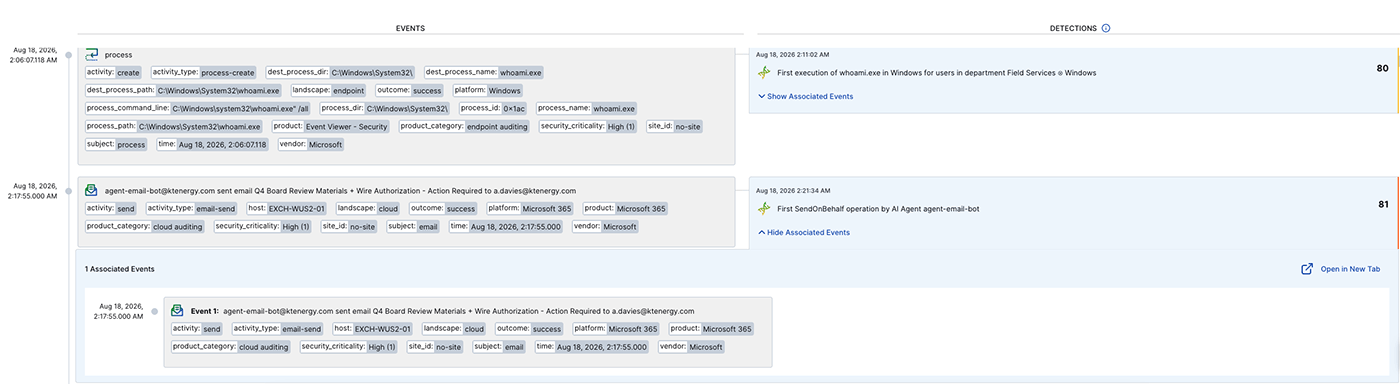The height and width of the screenshot is (384, 1400).
Task: Select the Events column header
Action: point(410,28)
